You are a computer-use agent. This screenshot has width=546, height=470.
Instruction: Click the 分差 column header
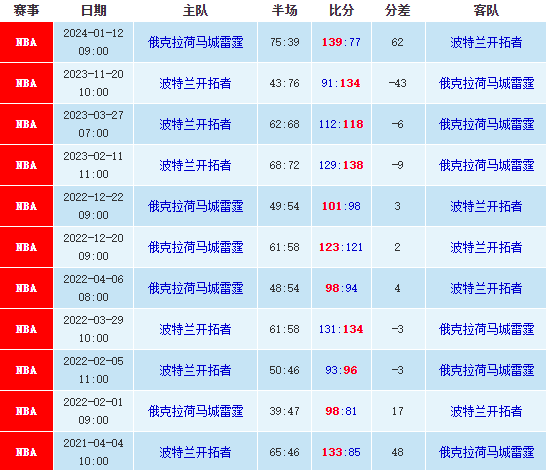tap(398, 10)
